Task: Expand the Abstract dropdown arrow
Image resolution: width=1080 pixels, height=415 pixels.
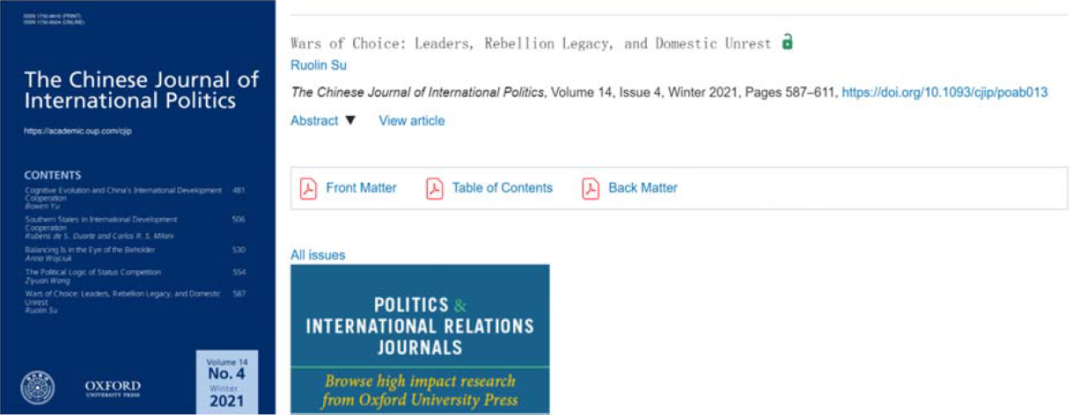Action: coord(350,120)
